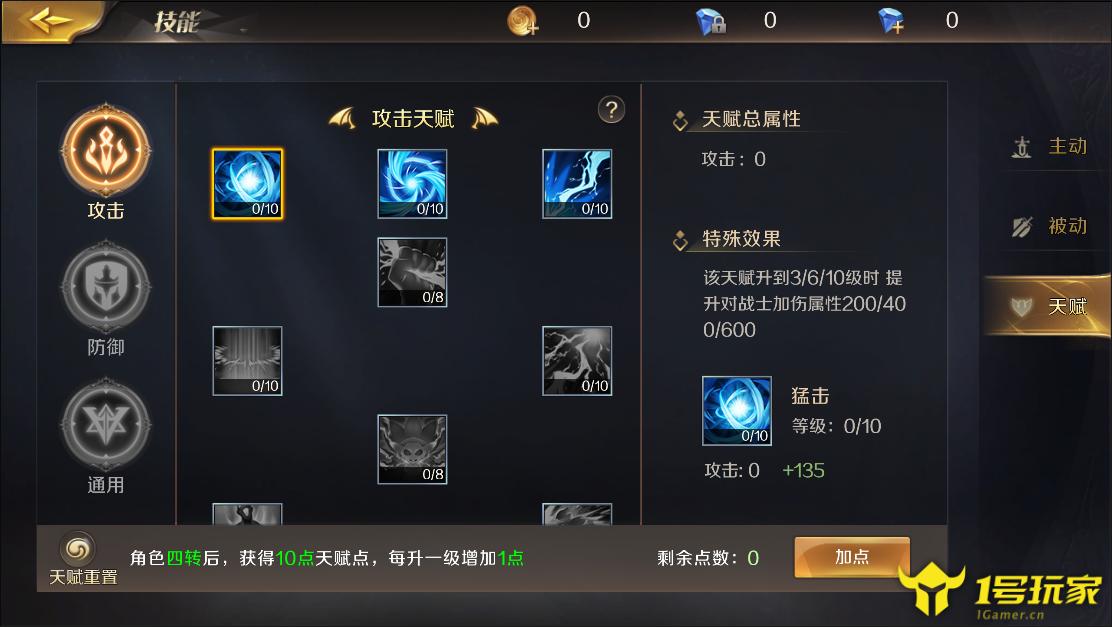Screen dimensions: 1112x627
Task: Open the 被动 skills tab
Action: (x=1049, y=226)
